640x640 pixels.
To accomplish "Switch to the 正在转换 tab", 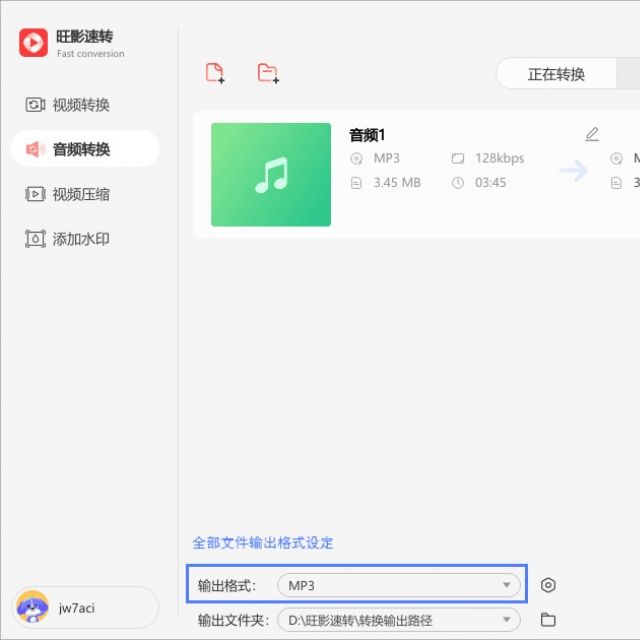I will tap(556, 74).
